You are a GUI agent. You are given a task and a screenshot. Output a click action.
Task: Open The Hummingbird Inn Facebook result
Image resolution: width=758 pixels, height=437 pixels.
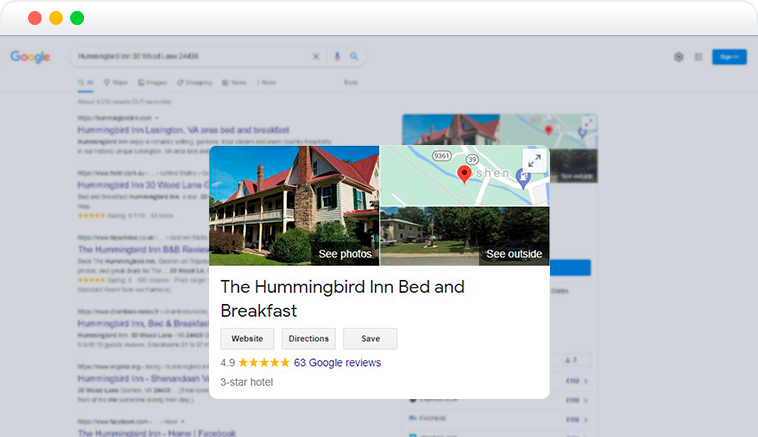pos(157,433)
